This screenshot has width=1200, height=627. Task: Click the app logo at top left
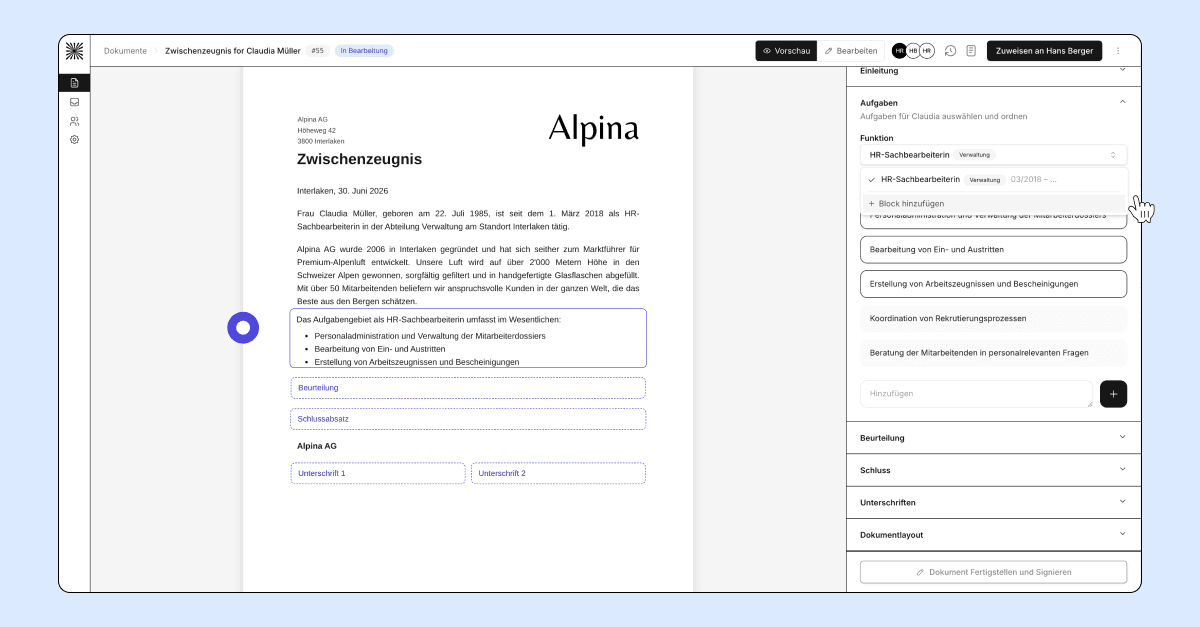(74, 51)
